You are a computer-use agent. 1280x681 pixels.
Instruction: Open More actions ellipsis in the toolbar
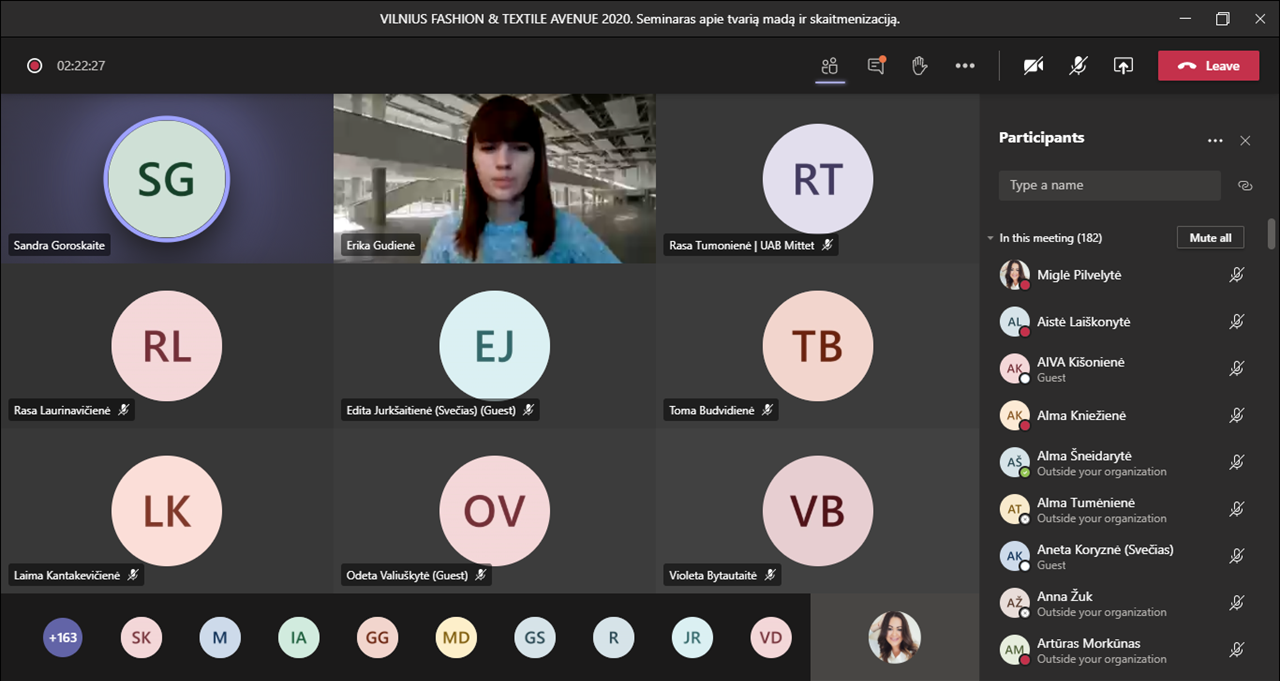[x=964, y=66]
